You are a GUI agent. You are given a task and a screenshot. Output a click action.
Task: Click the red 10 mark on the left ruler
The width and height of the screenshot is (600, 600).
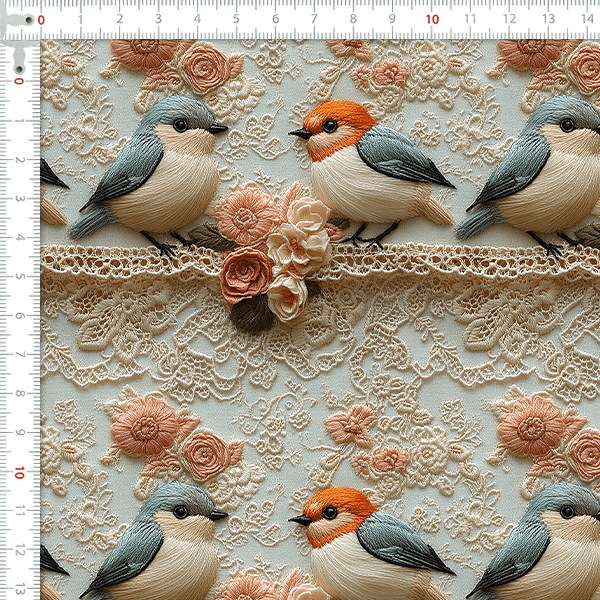(x=18, y=472)
